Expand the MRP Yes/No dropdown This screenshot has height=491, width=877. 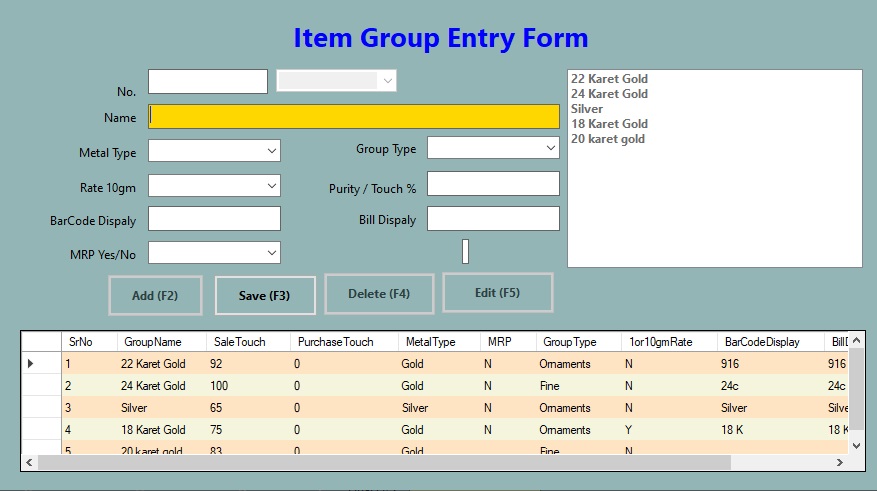[214, 253]
